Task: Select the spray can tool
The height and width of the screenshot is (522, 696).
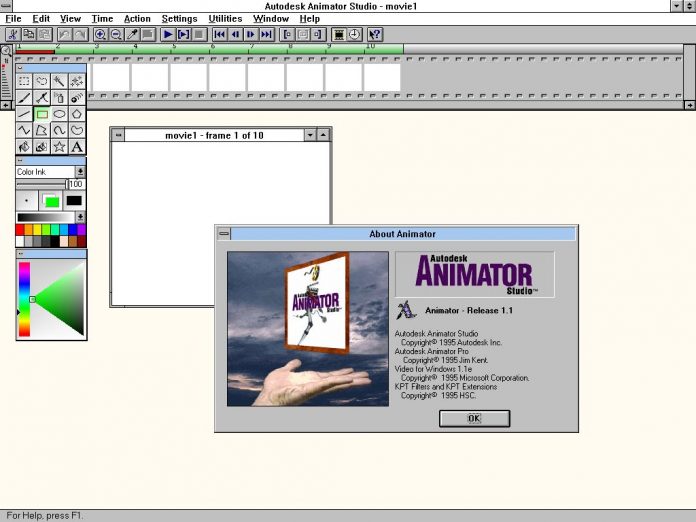Action: (59, 98)
